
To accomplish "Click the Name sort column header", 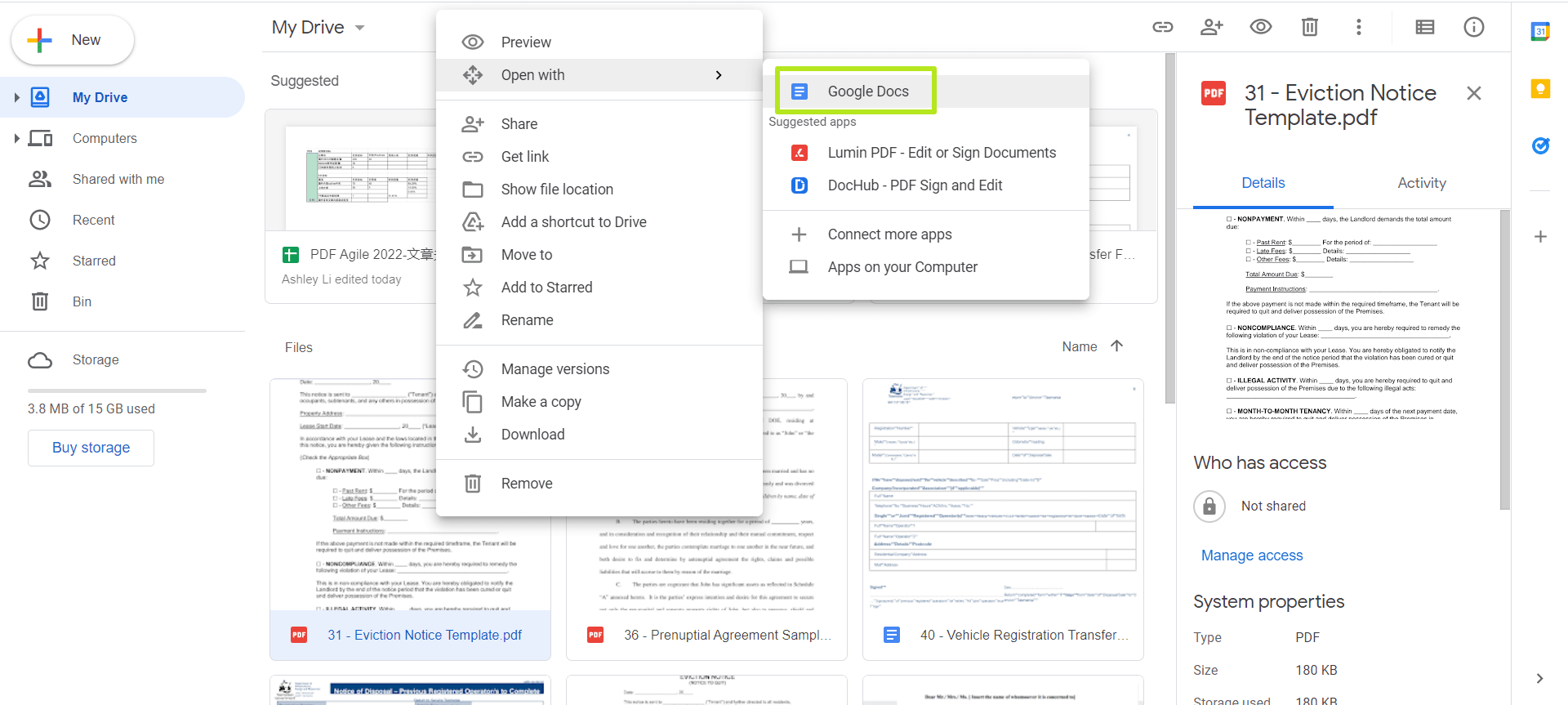I will tap(1079, 346).
